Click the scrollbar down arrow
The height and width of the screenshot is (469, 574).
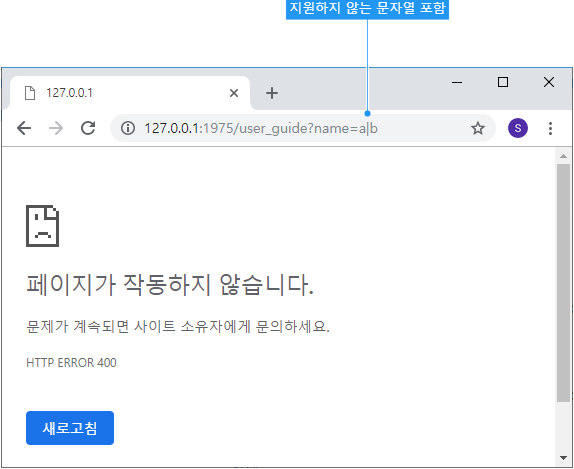coord(563,458)
